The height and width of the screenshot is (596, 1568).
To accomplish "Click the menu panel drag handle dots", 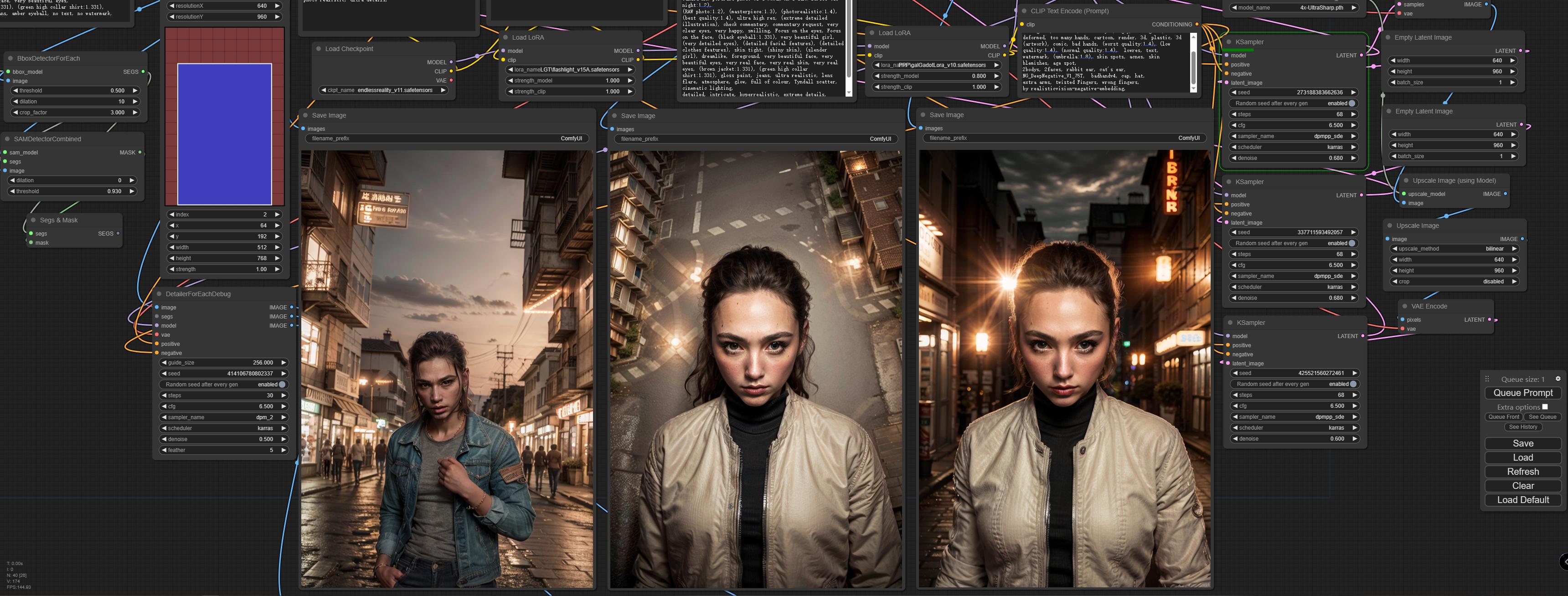I will click(x=1486, y=379).
